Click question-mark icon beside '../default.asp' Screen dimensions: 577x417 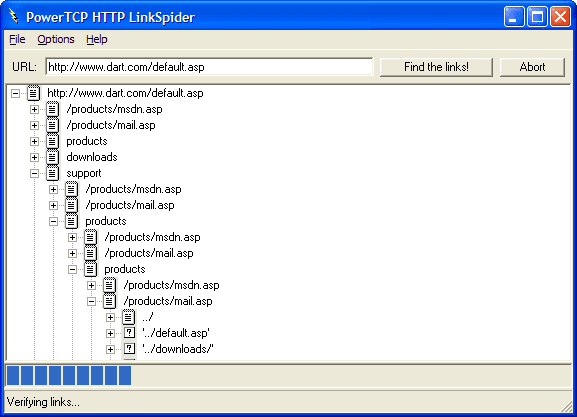point(129,333)
